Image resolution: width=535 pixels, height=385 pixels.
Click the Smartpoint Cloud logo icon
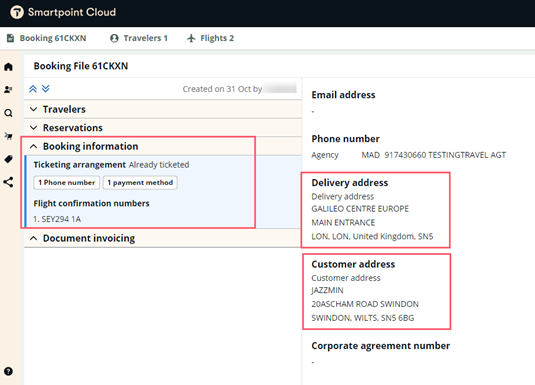point(17,12)
